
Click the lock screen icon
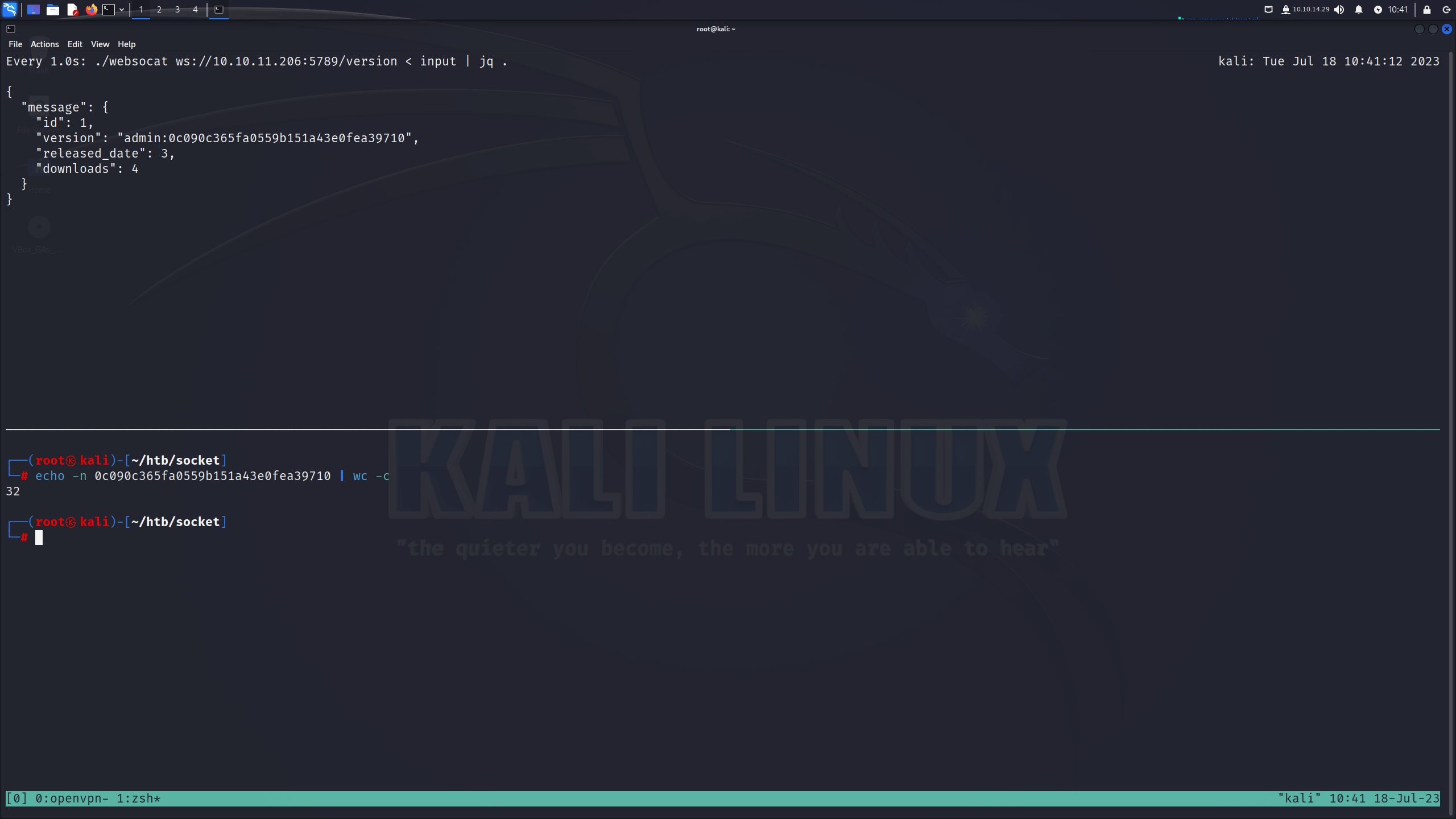pos(1427,10)
